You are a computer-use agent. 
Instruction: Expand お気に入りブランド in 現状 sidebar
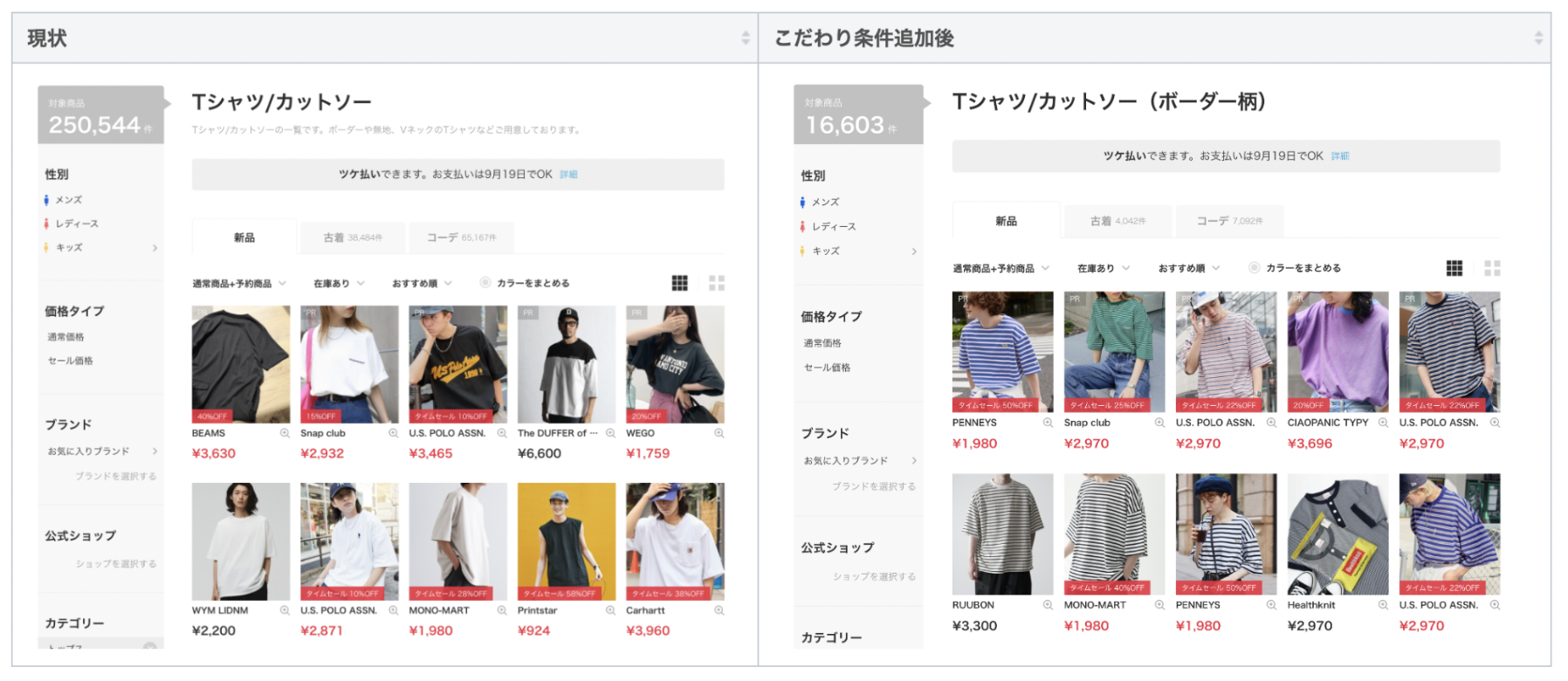[x=155, y=451]
